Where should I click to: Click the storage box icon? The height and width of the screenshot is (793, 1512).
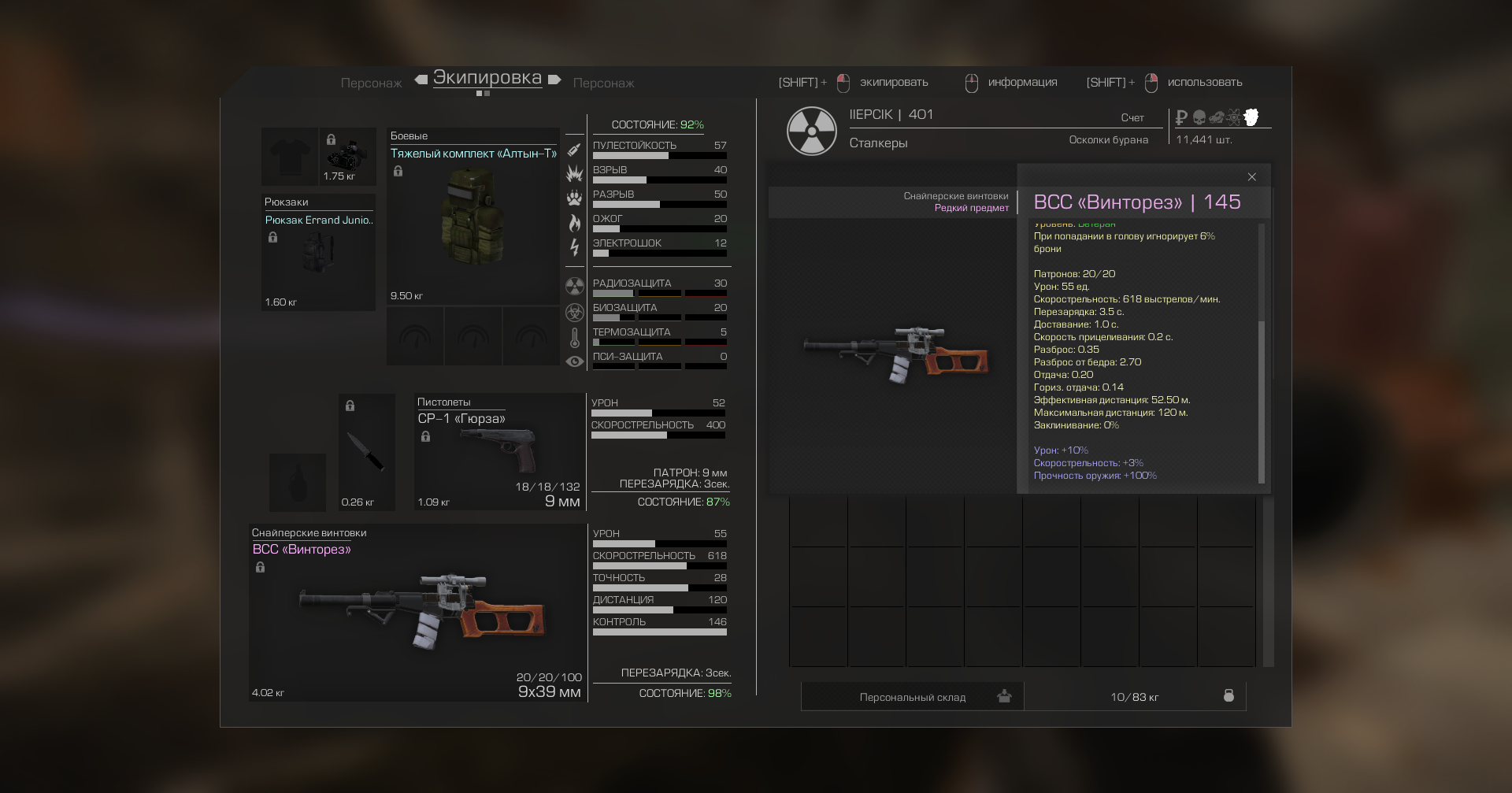[1004, 696]
